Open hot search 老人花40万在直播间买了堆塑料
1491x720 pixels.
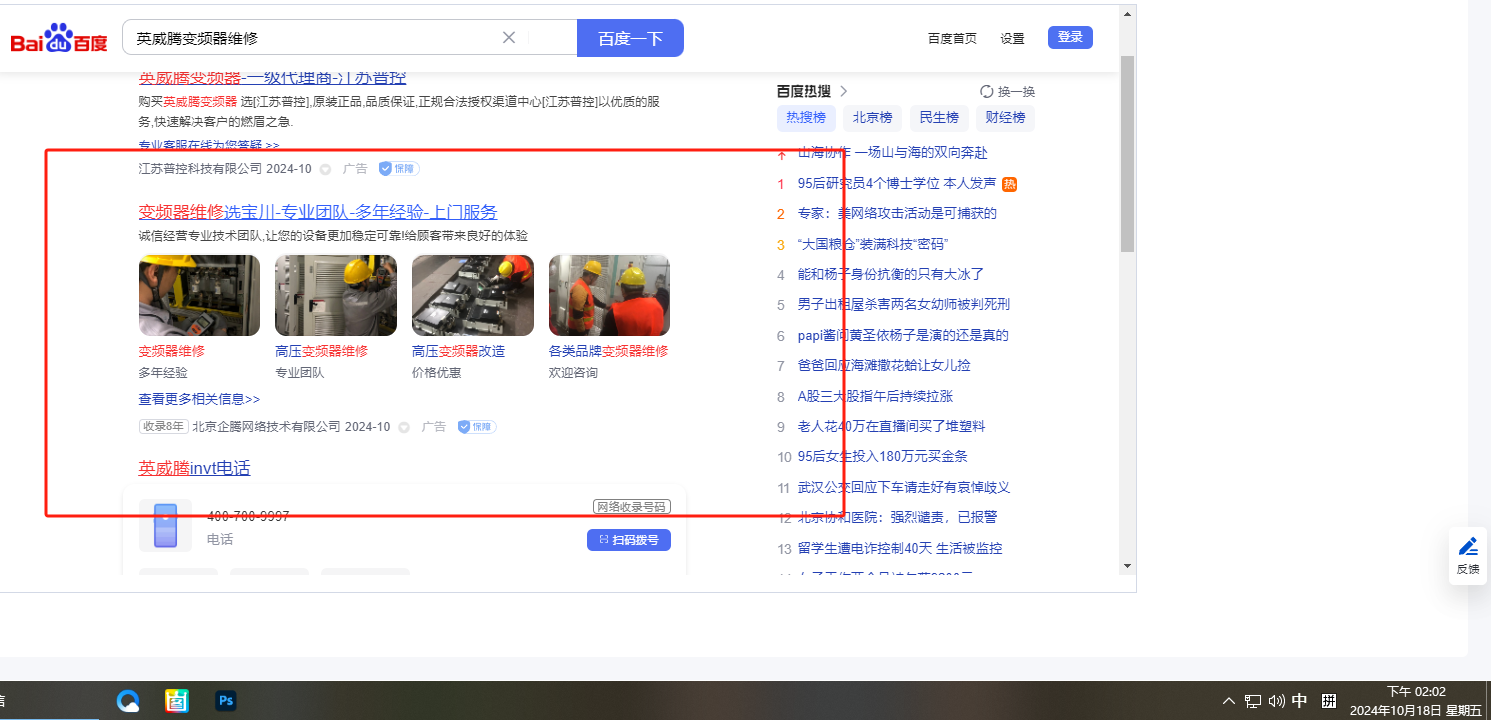(891, 426)
